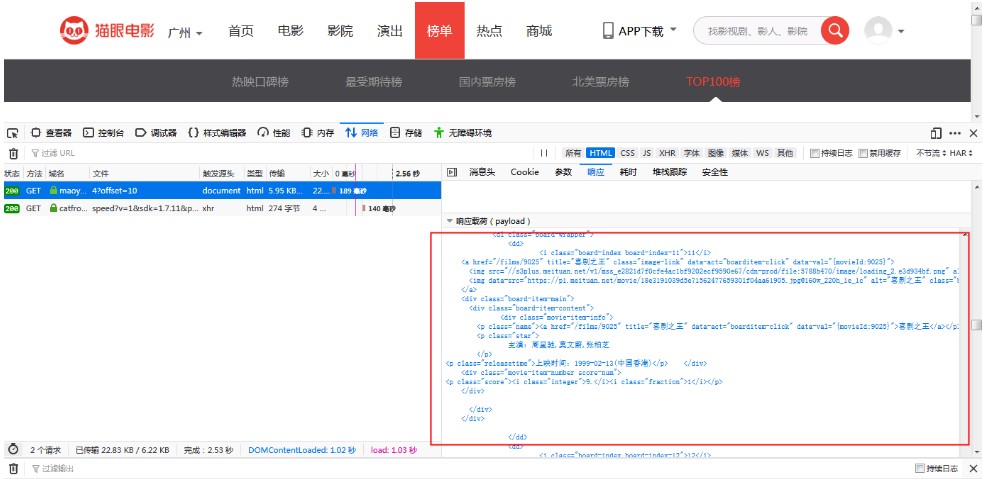Click the 内存 memory icon

tap(307, 133)
